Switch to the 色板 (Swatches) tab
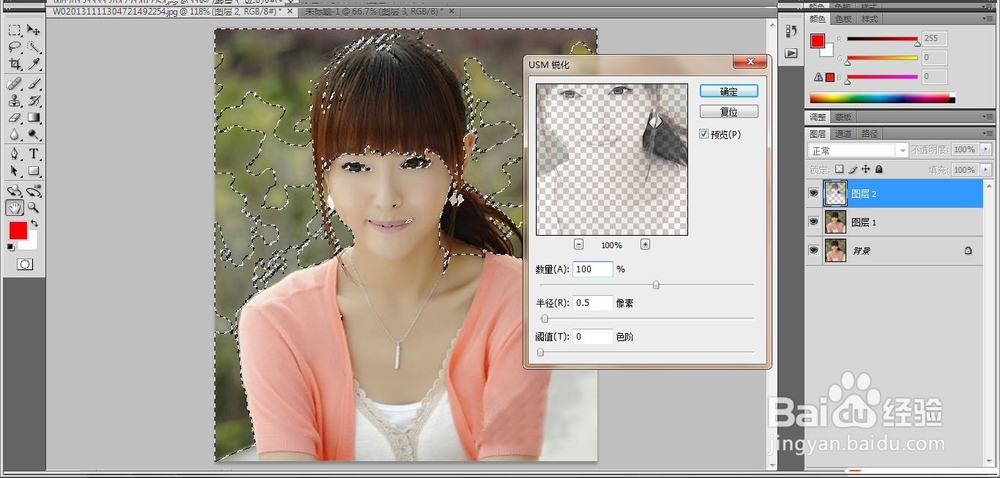The height and width of the screenshot is (478, 1000). click(x=844, y=19)
